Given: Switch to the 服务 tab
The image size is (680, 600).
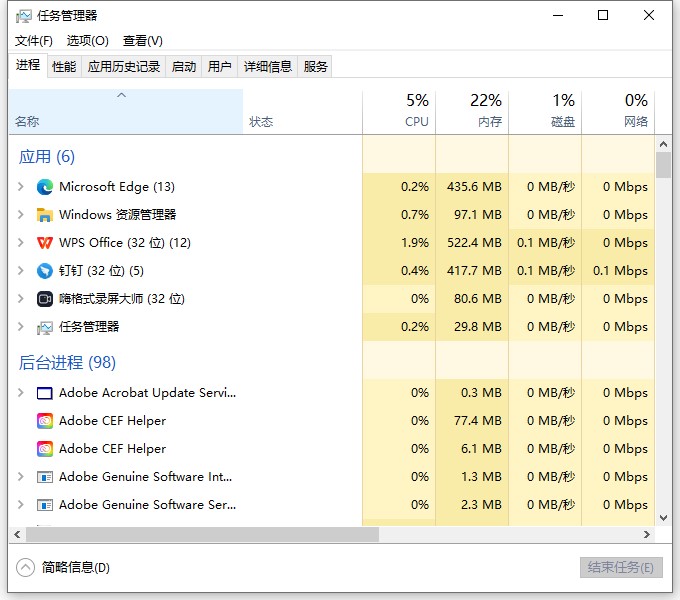Looking at the screenshot, I should 315,67.
